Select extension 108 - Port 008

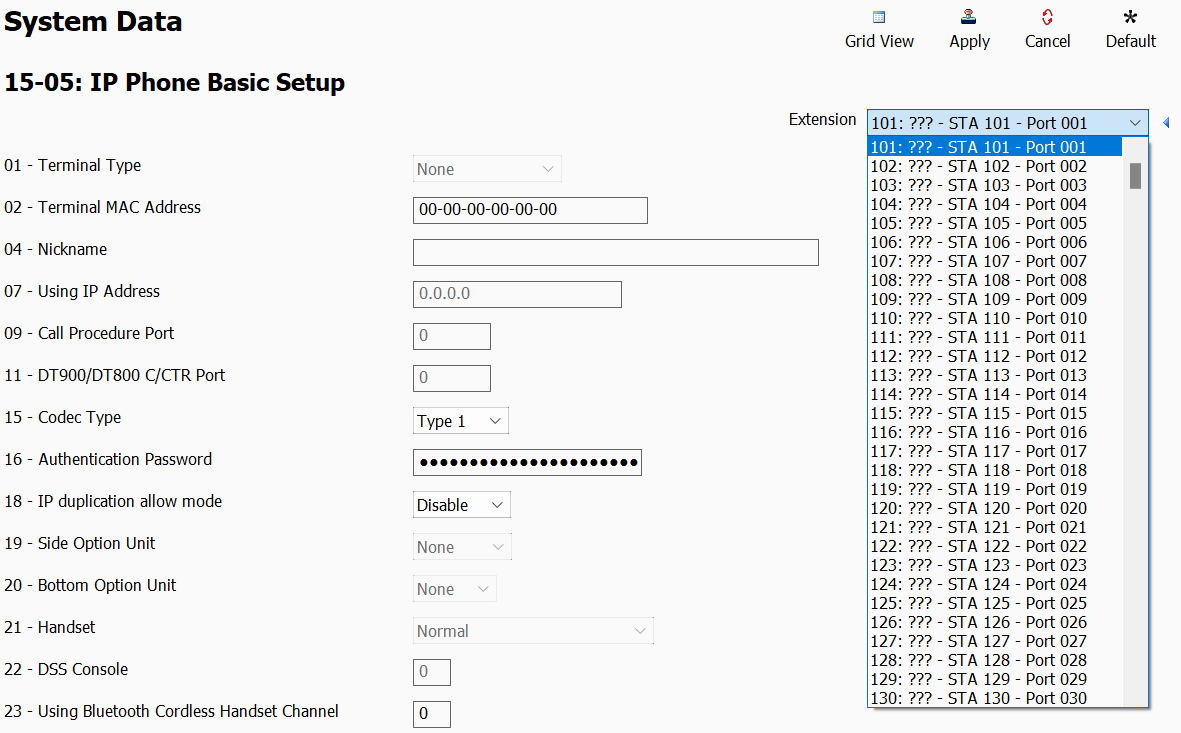995,280
